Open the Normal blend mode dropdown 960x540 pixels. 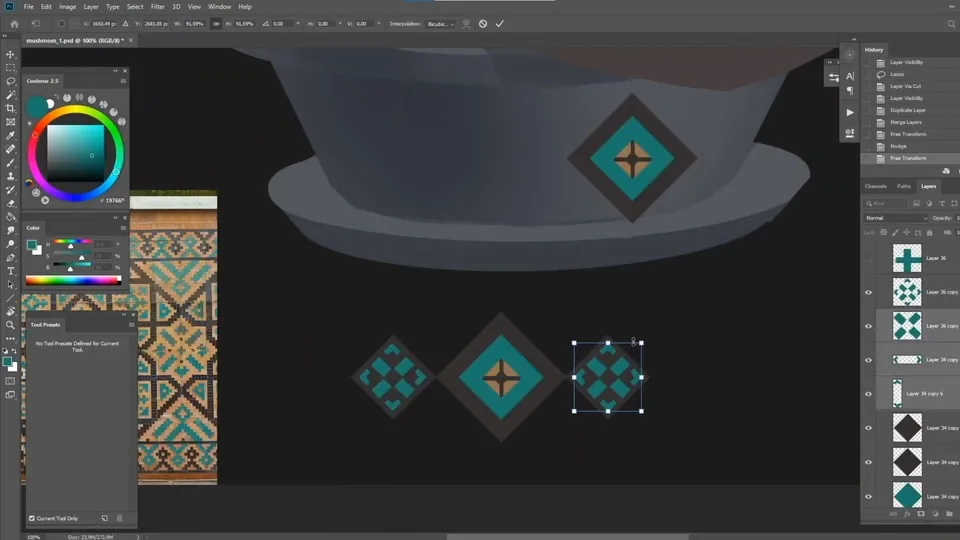(896, 218)
